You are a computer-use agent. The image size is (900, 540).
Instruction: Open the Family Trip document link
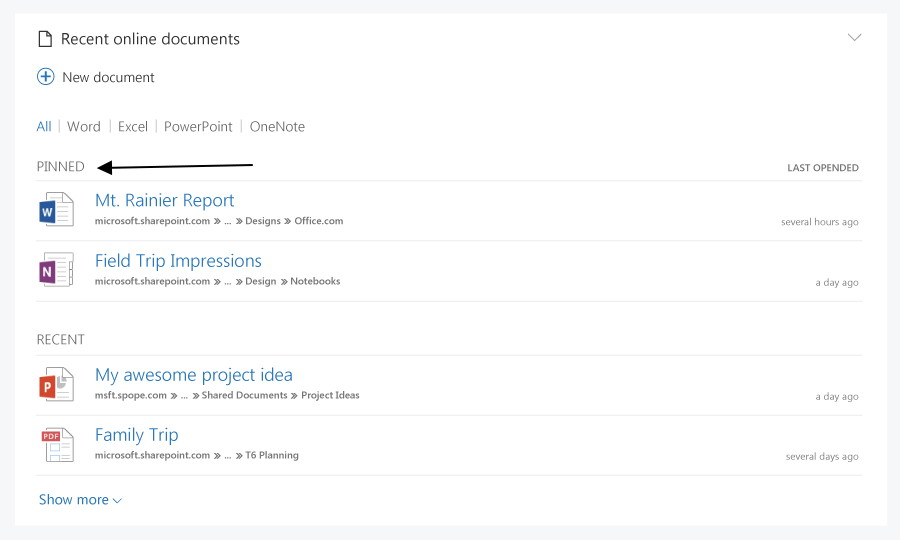tap(137, 435)
